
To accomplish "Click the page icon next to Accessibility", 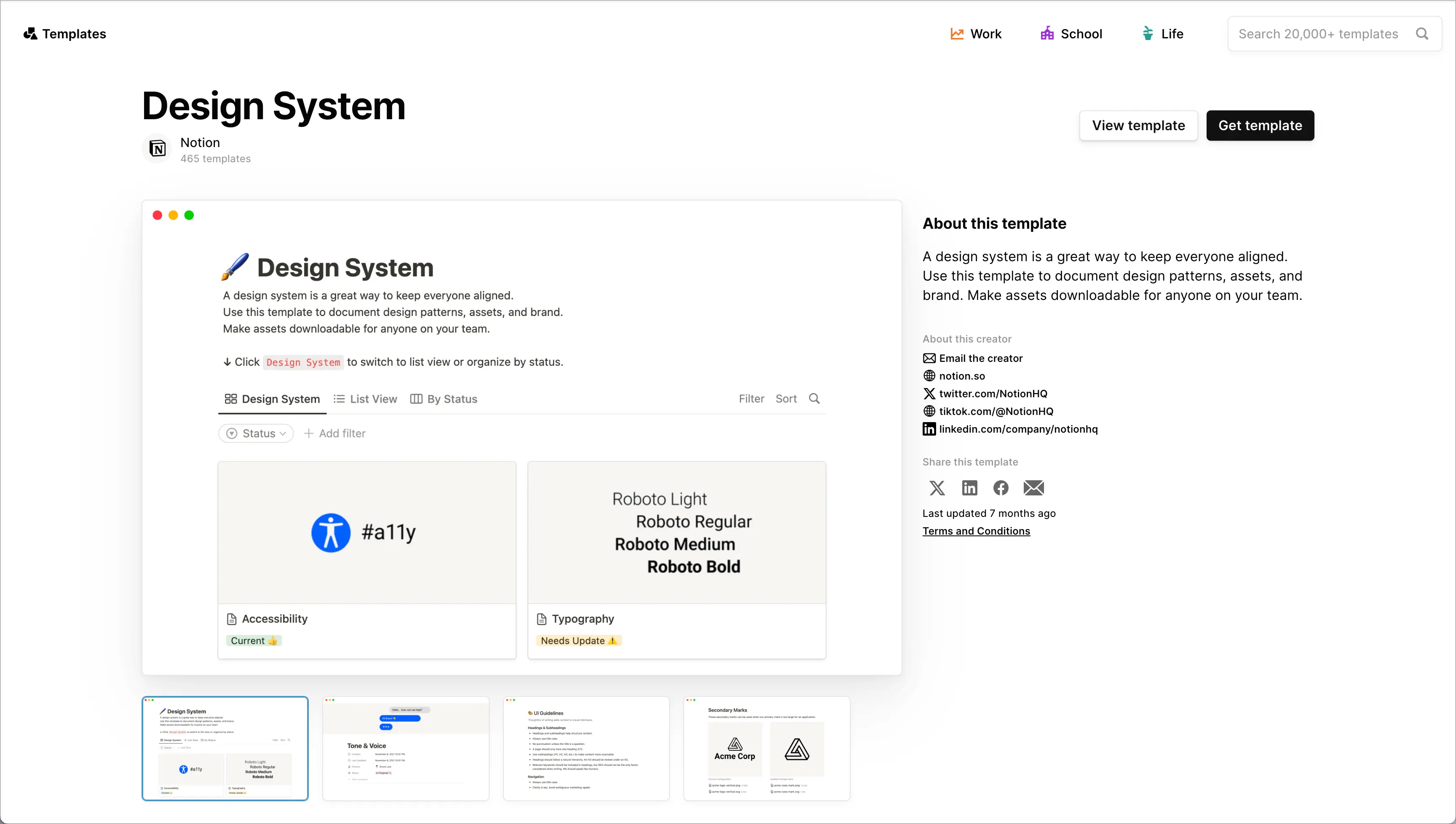I will pyautogui.click(x=231, y=619).
